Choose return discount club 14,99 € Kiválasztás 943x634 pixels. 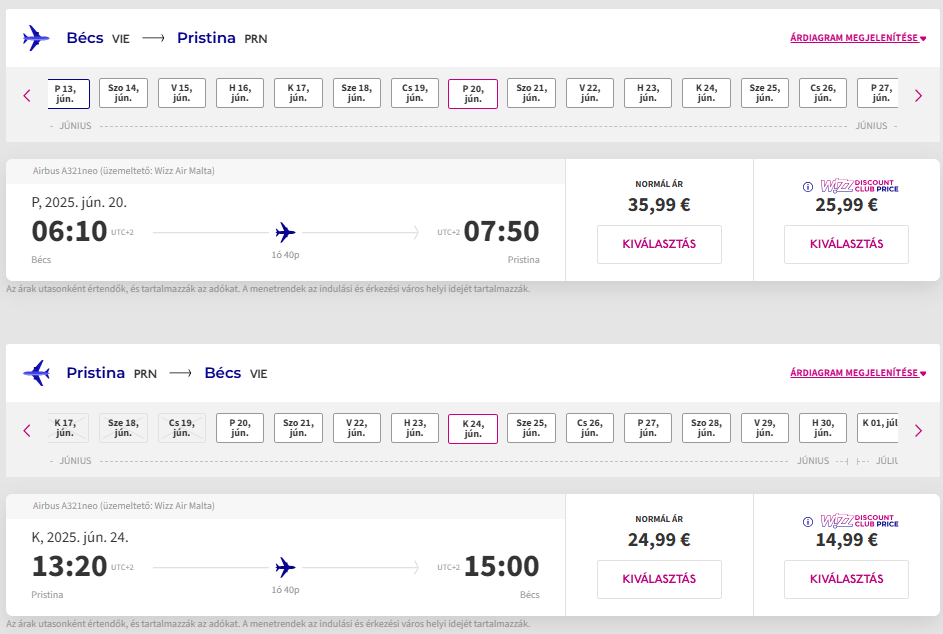(x=846, y=579)
